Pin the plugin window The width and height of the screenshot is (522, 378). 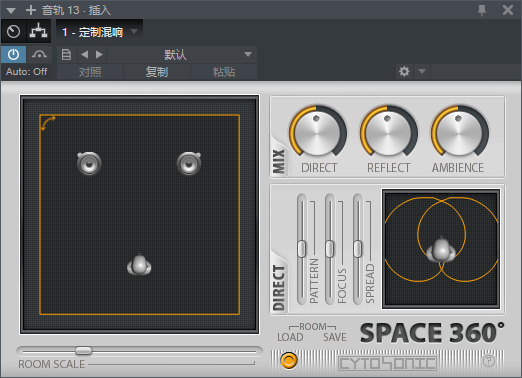[x=482, y=10]
